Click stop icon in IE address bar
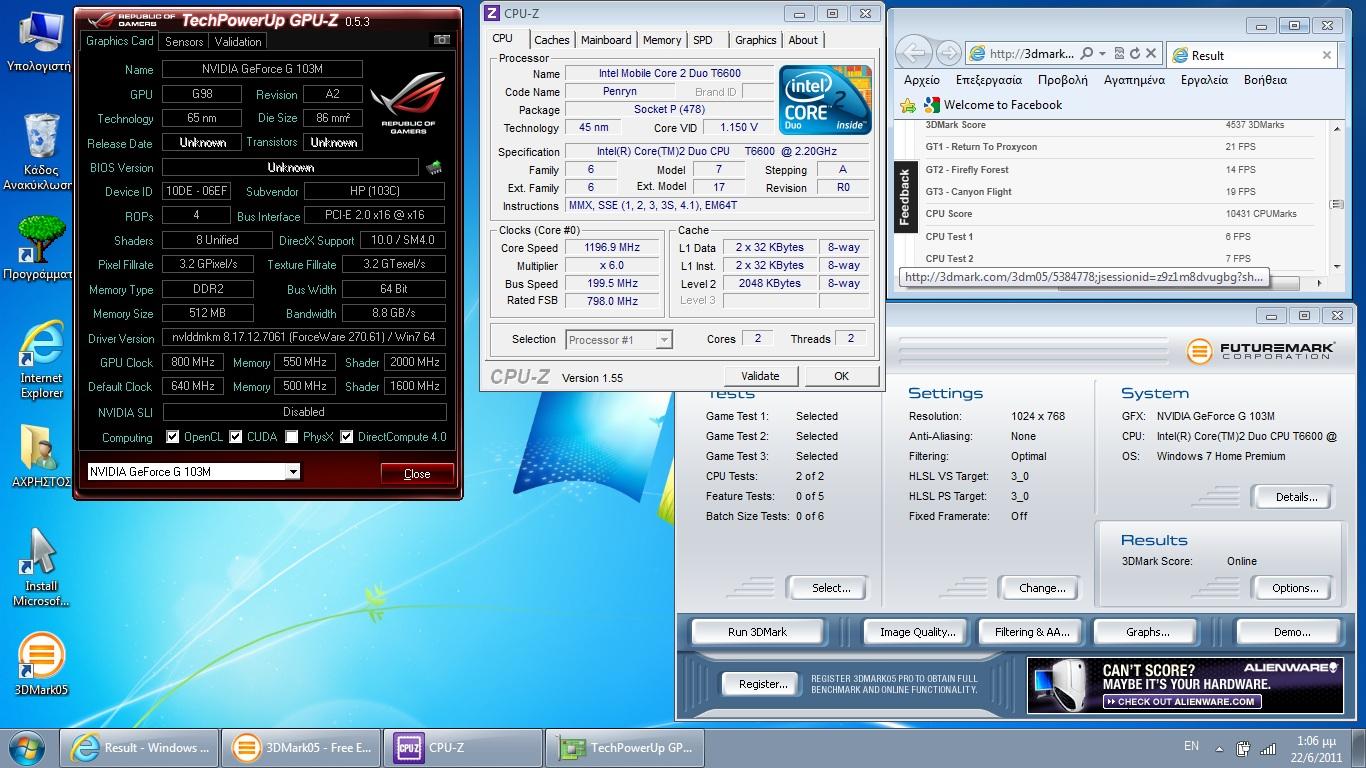This screenshot has height=768, width=1366. coord(1151,54)
